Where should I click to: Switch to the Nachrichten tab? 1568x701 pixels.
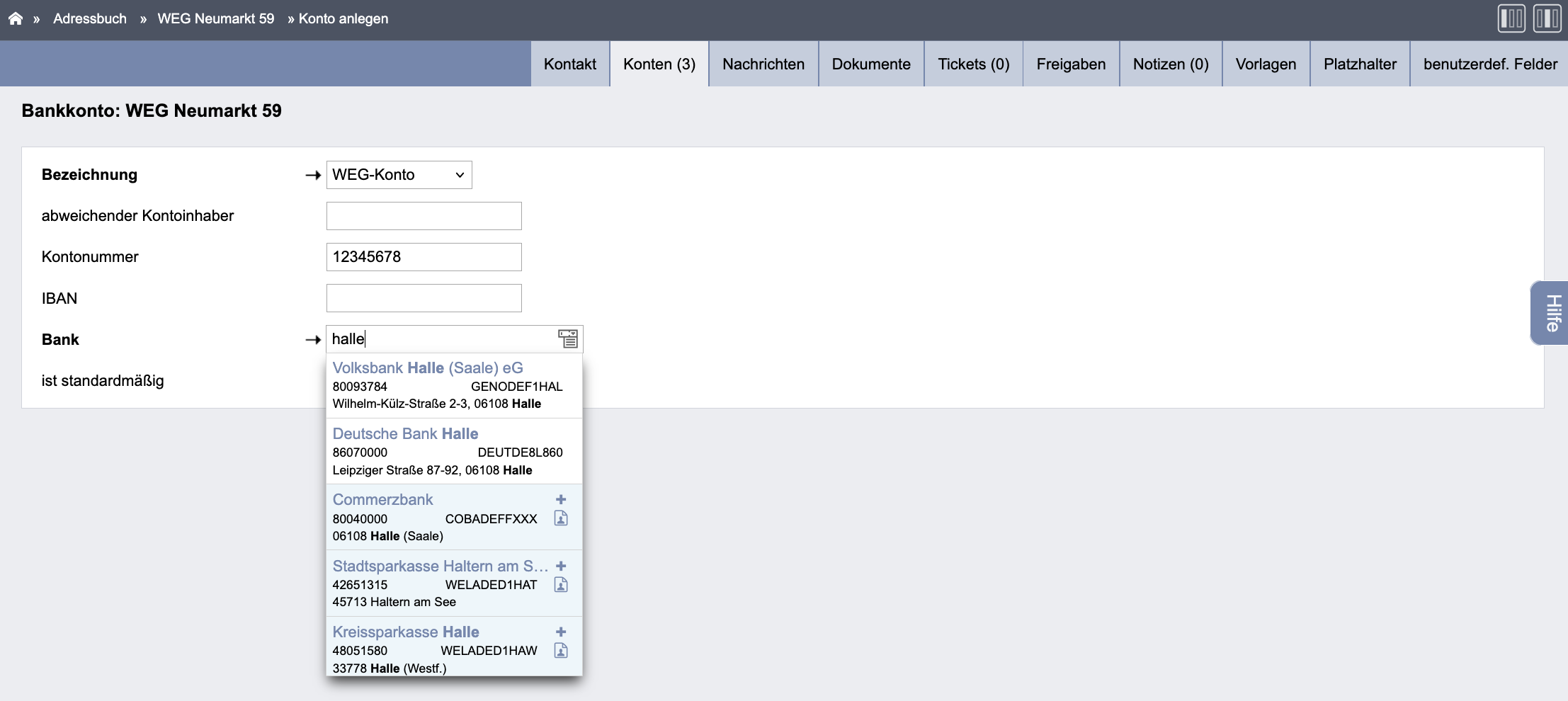tap(763, 64)
